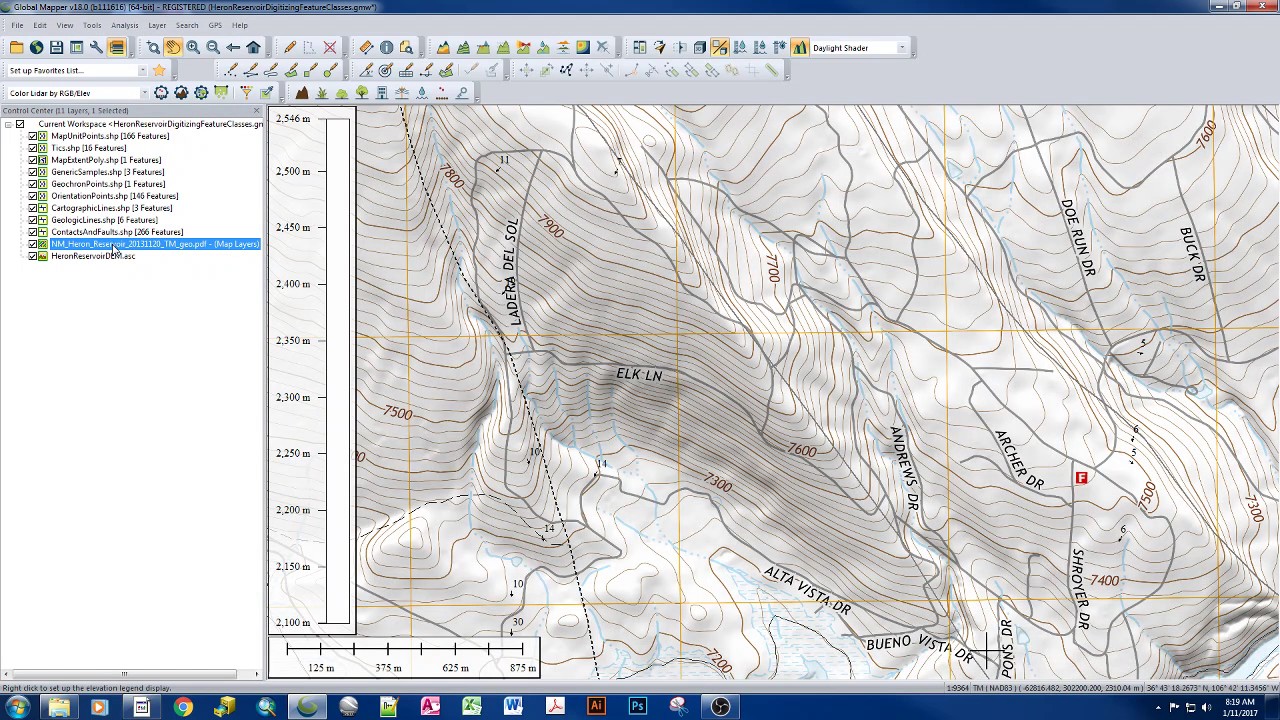Open the Feature Info tool
This screenshot has height=720, width=1280.
tap(386, 48)
